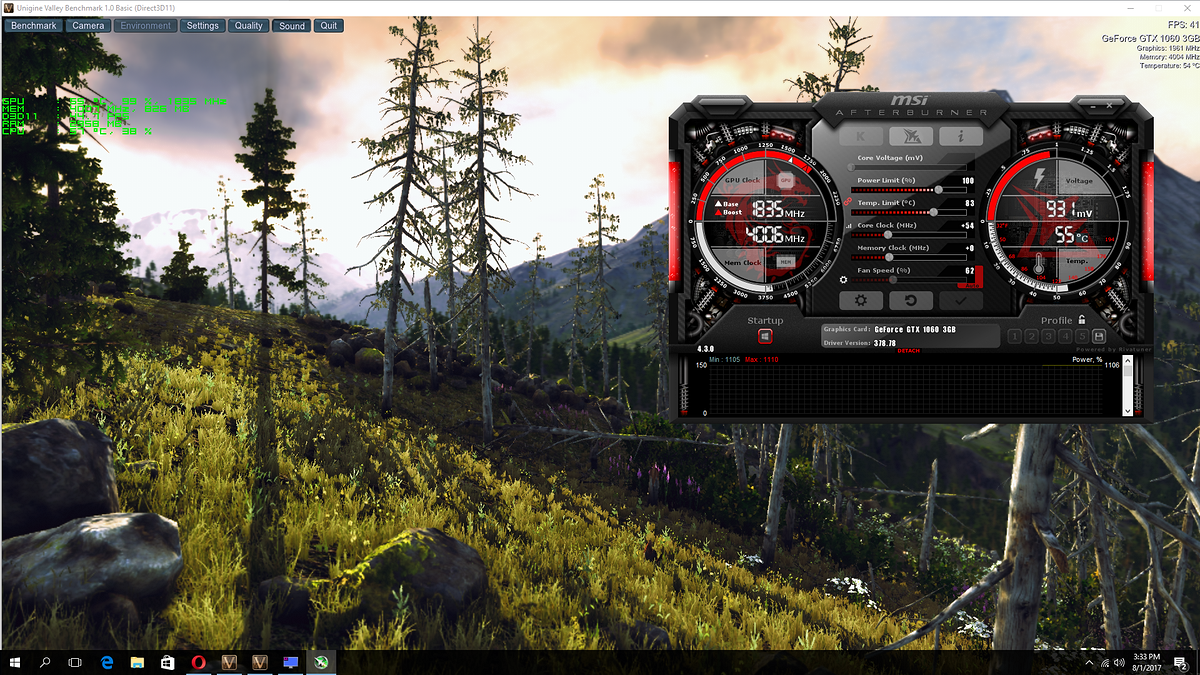
Task: Open the Sound menu in Valley
Action: click(x=292, y=26)
